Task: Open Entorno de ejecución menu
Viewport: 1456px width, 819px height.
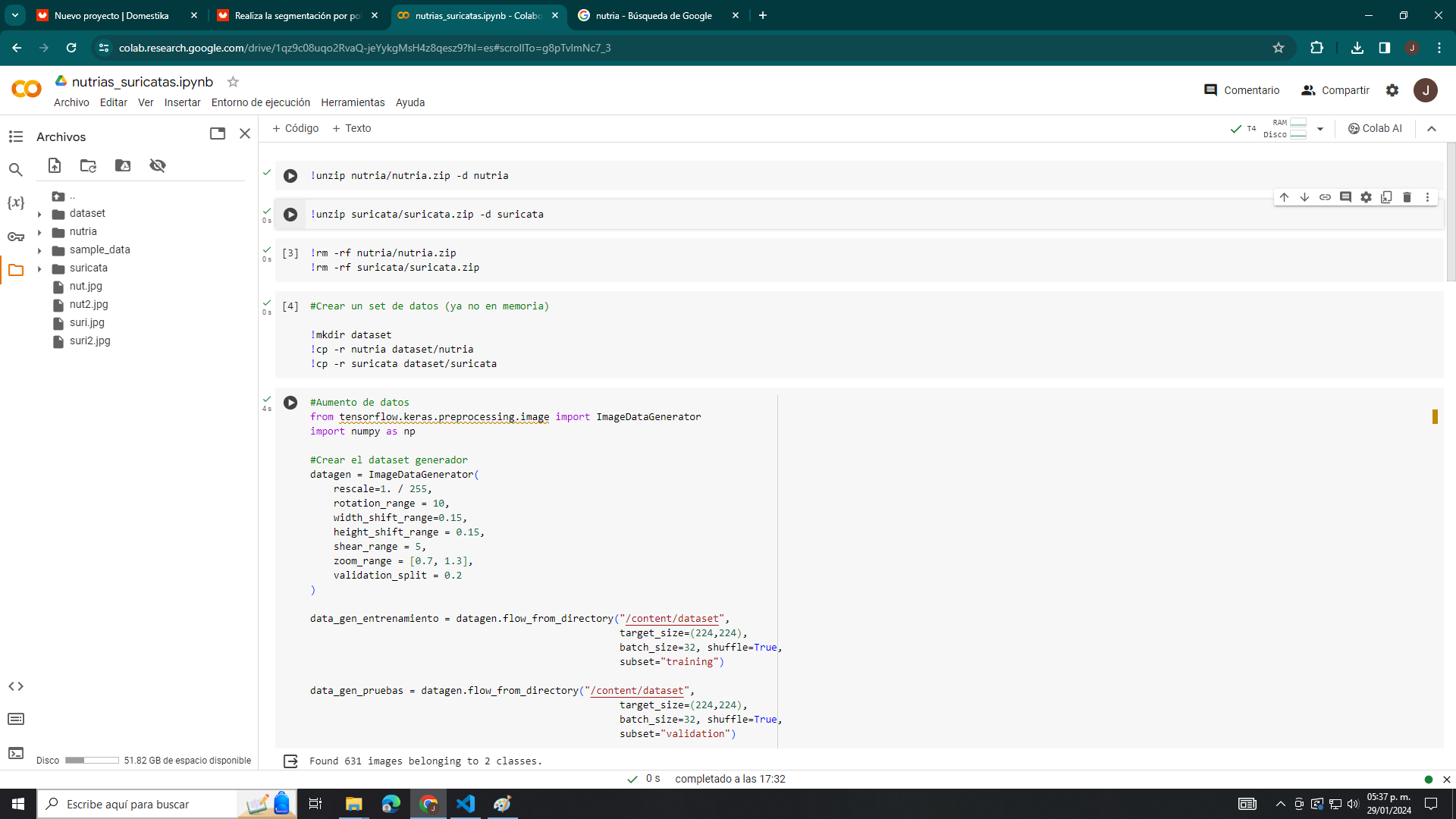Action: pyautogui.click(x=260, y=102)
